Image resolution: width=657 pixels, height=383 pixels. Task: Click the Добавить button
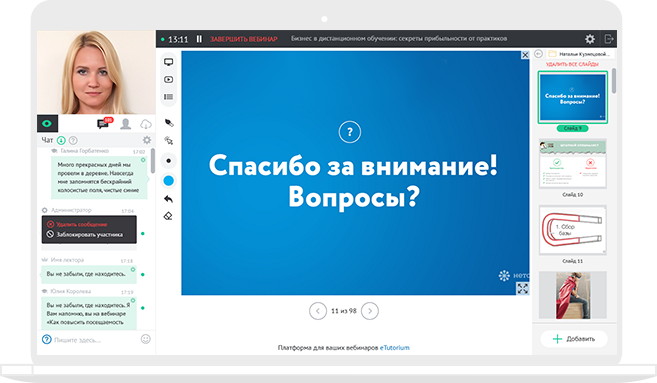574,339
